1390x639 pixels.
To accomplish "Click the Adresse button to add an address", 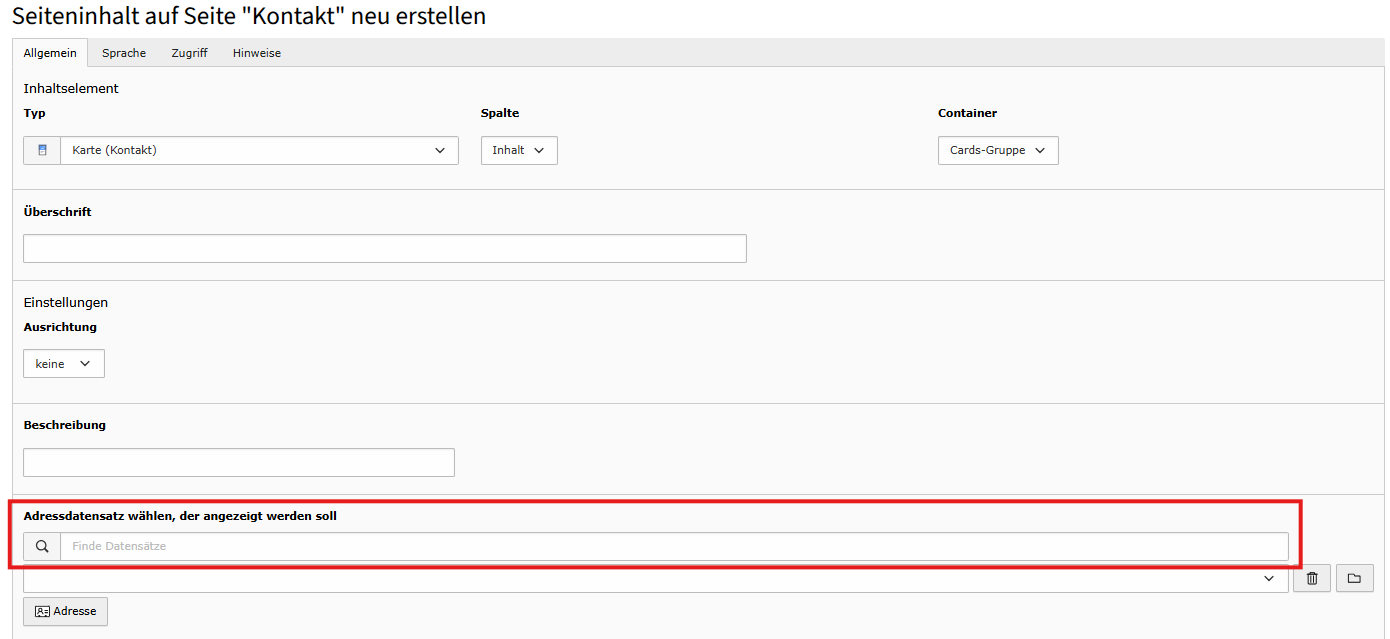I will pos(65,611).
